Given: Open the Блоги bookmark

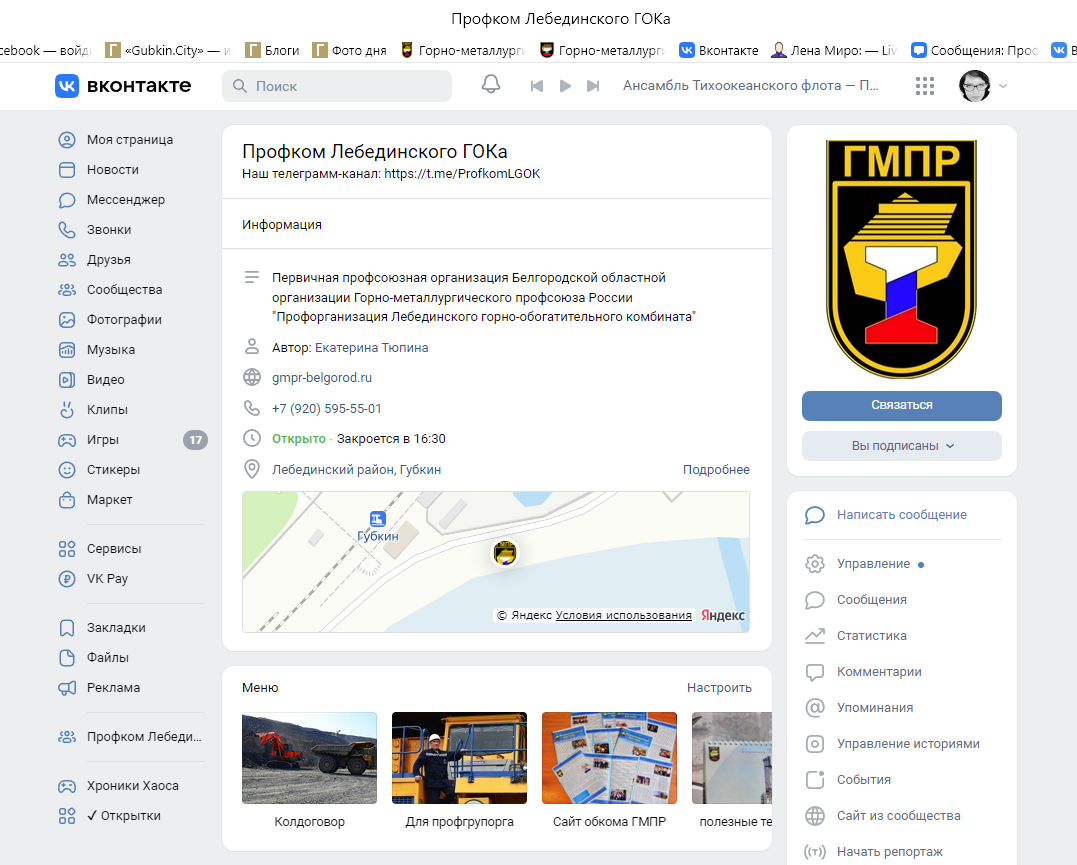Looking at the screenshot, I should pos(272,50).
